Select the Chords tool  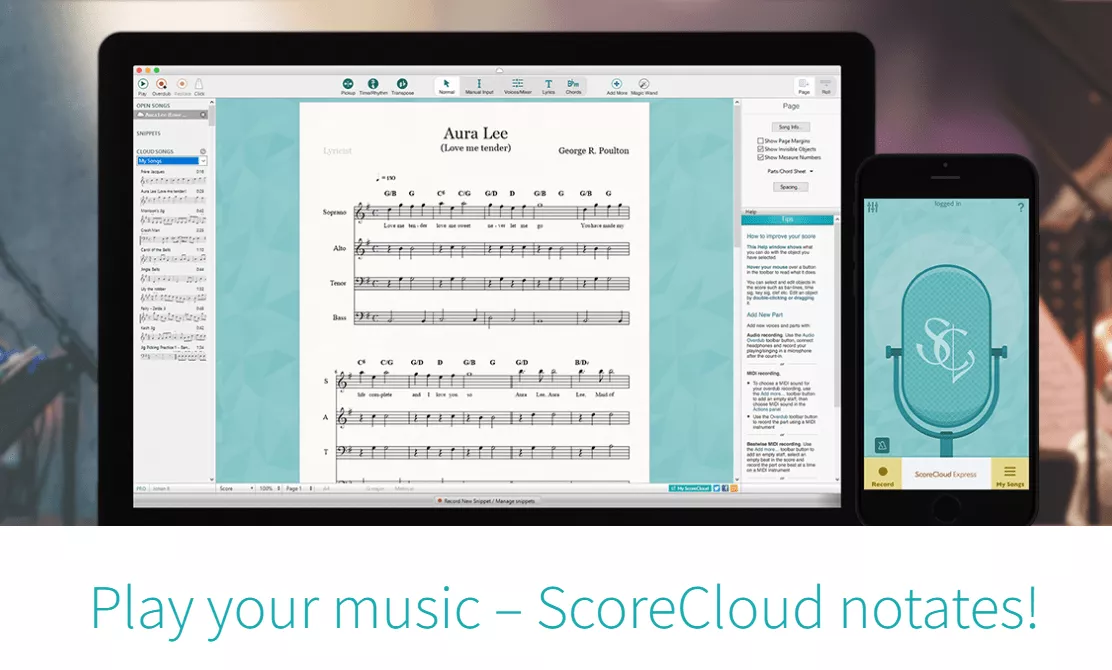(573, 86)
